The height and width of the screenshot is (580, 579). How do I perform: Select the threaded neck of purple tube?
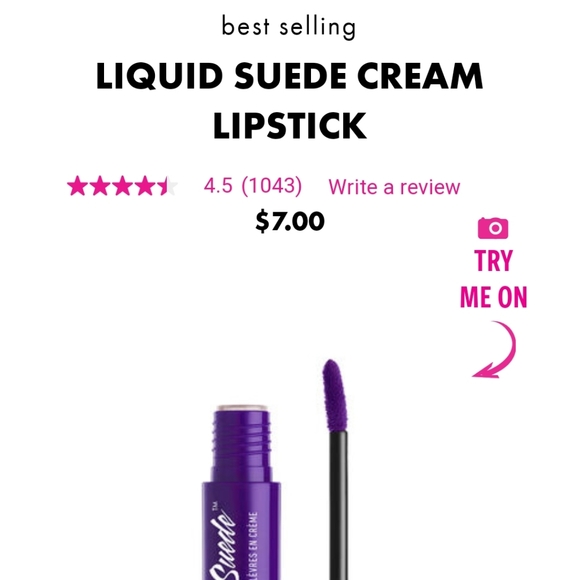point(242,438)
